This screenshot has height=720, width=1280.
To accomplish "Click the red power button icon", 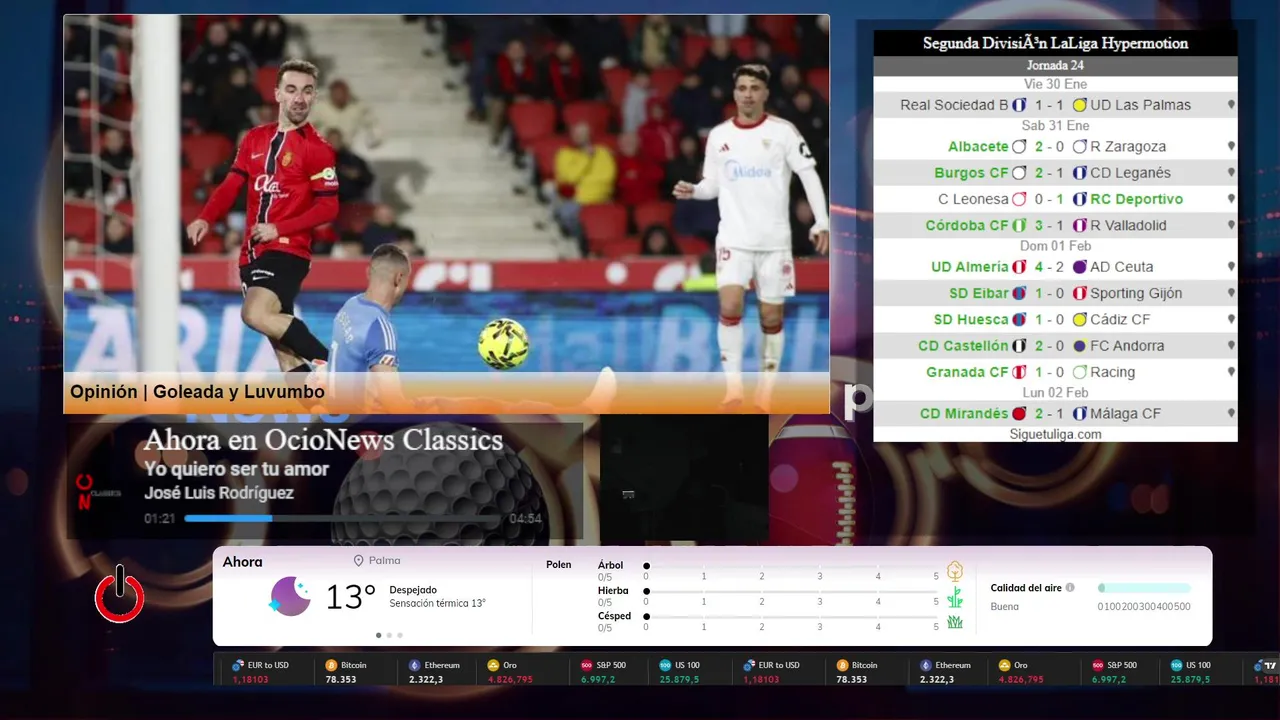I will point(119,595).
